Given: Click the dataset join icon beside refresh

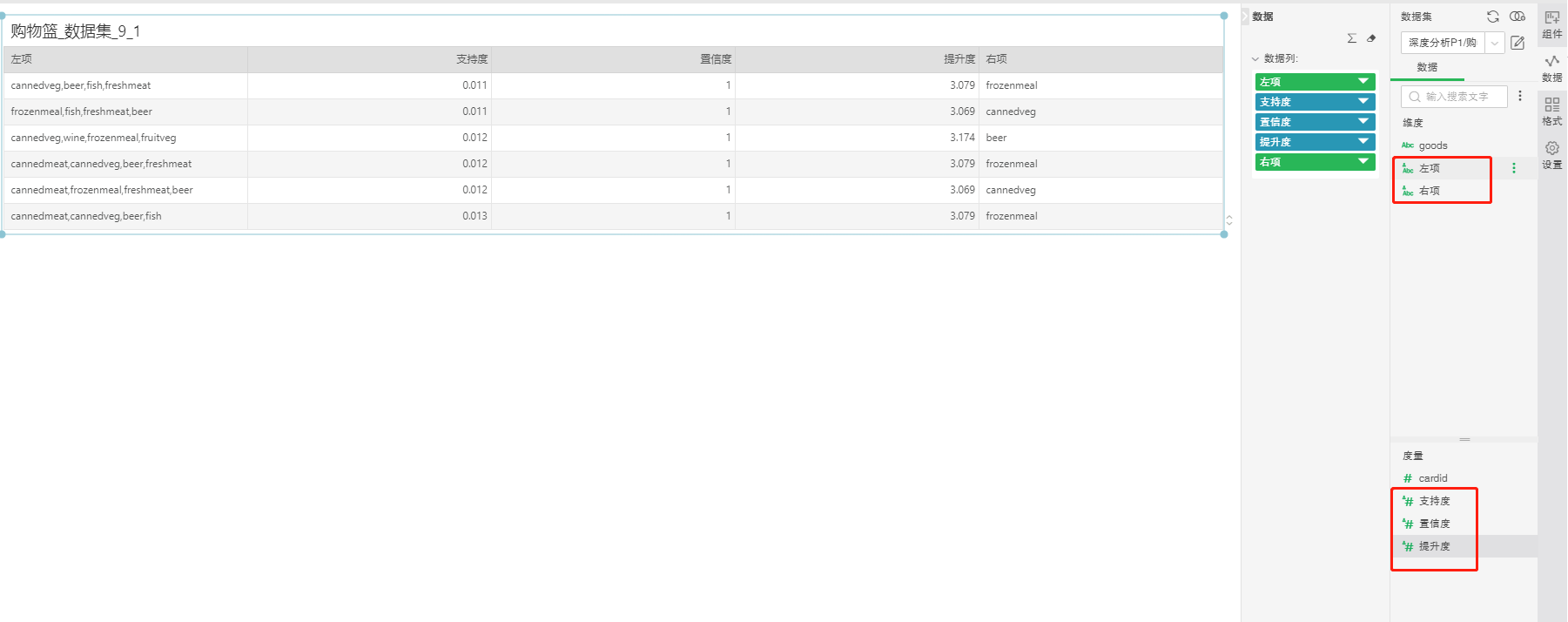Looking at the screenshot, I should tap(1517, 17).
